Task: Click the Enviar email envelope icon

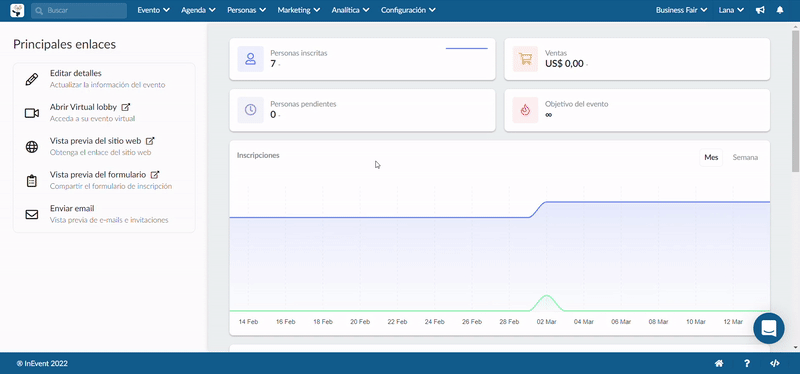Action: point(32,215)
